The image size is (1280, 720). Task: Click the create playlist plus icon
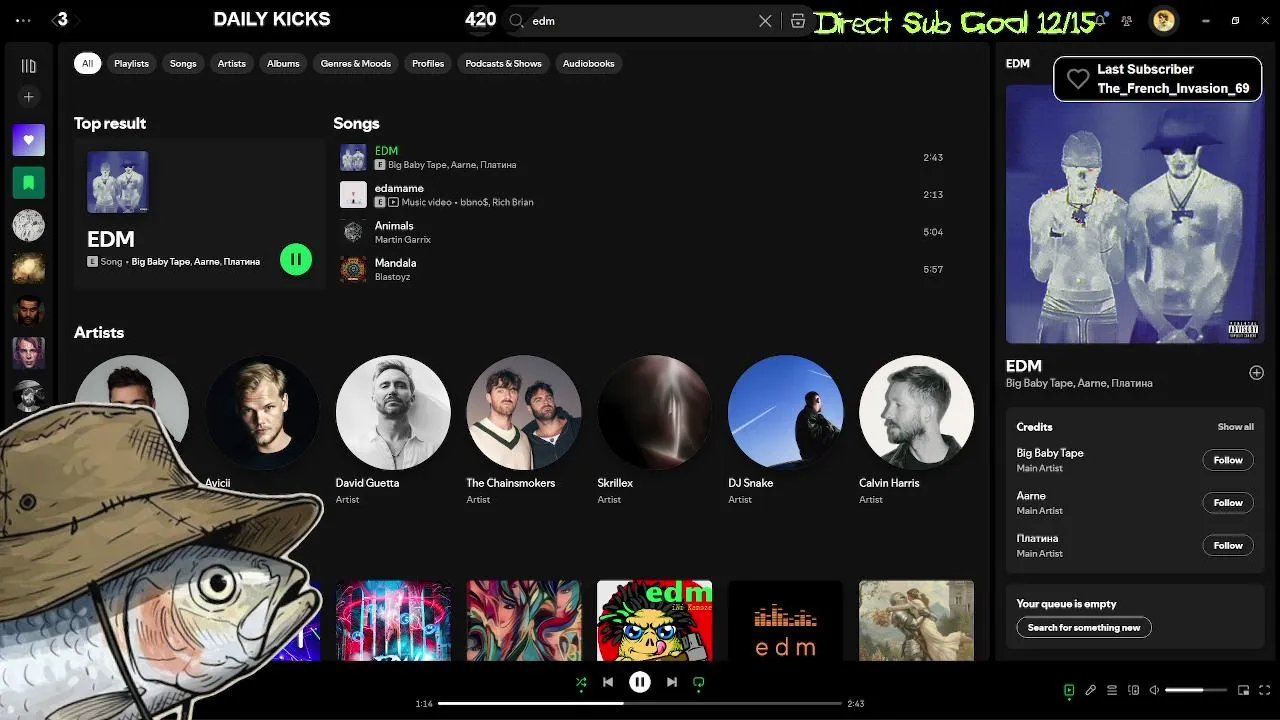(x=28, y=97)
